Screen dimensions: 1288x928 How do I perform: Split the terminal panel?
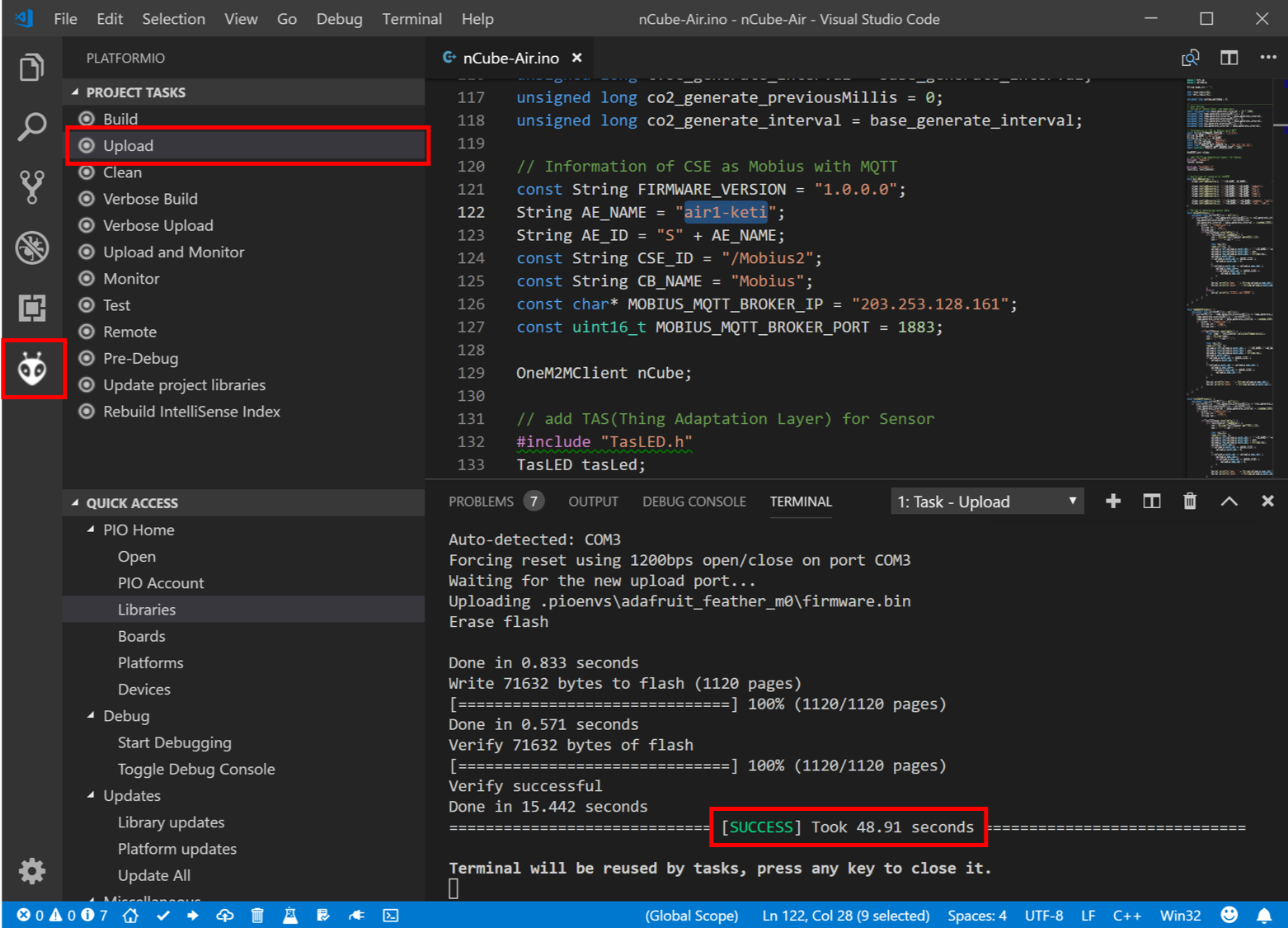[1152, 501]
